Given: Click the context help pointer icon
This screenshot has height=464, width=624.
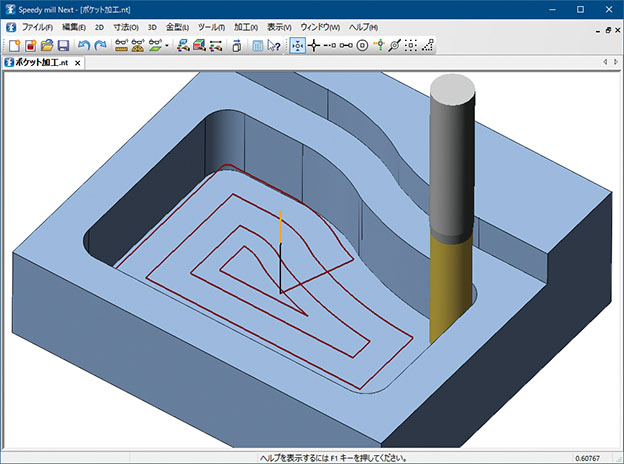Looking at the screenshot, I should 275,46.
